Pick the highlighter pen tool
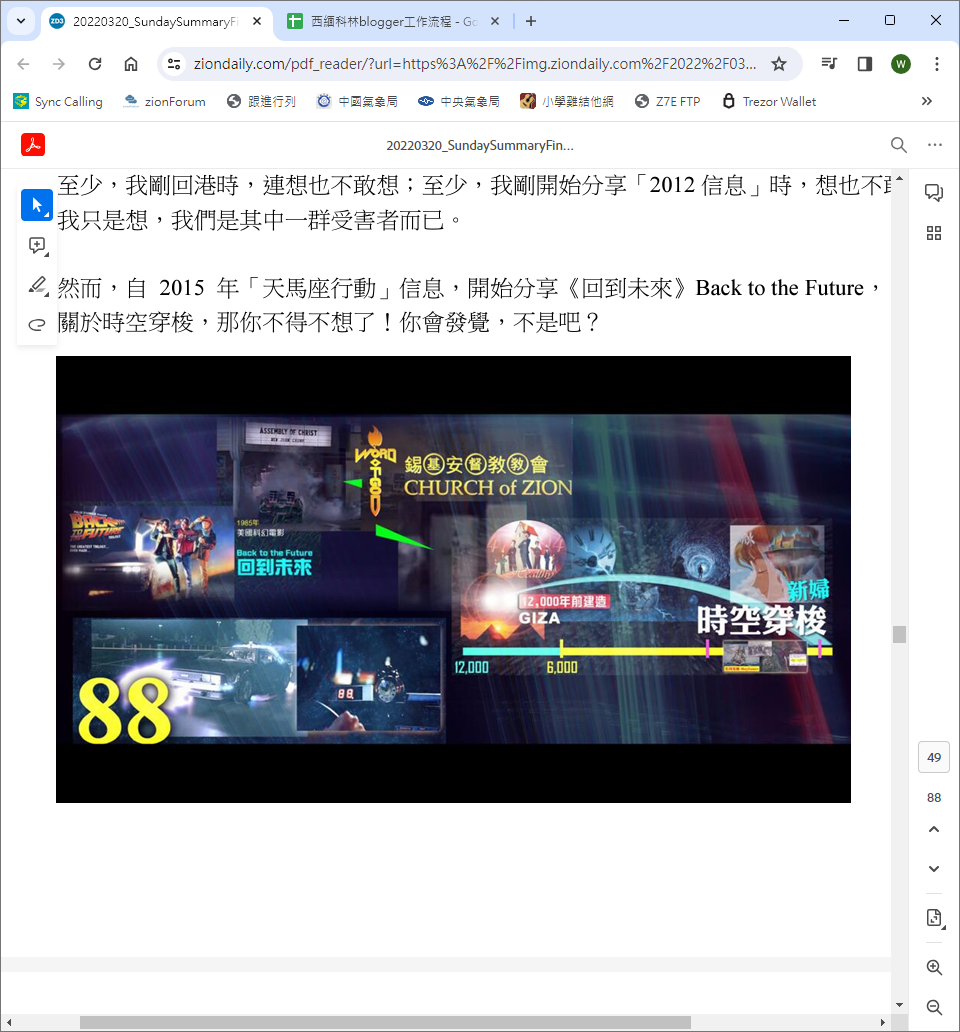 coord(38,286)
